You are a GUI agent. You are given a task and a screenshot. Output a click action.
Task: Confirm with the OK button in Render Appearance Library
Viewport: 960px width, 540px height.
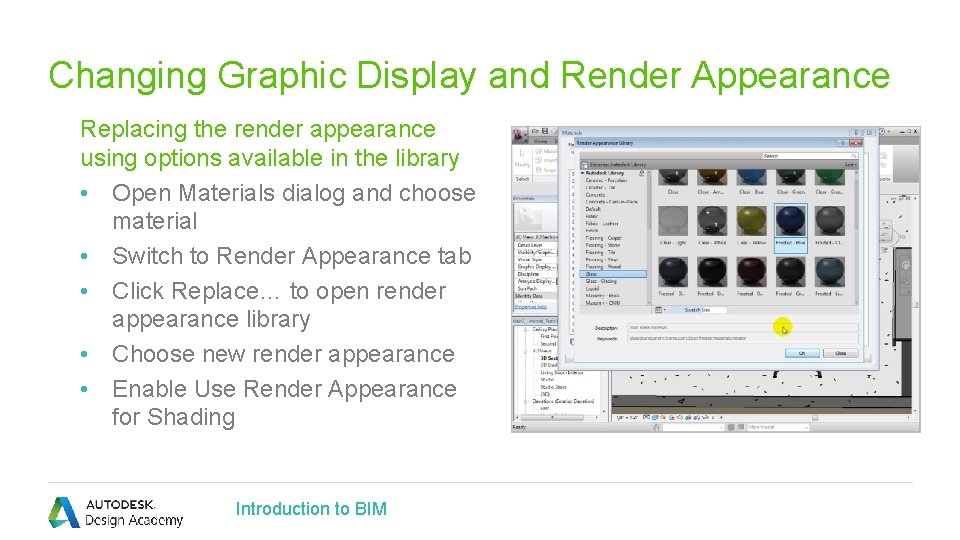click(801, 353)
